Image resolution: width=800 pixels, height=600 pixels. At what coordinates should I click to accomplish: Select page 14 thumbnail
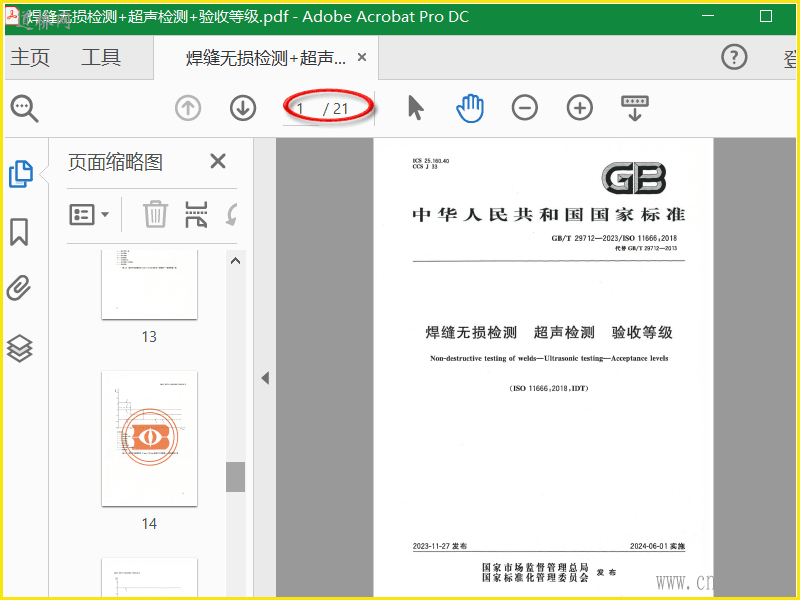(149, 439)
